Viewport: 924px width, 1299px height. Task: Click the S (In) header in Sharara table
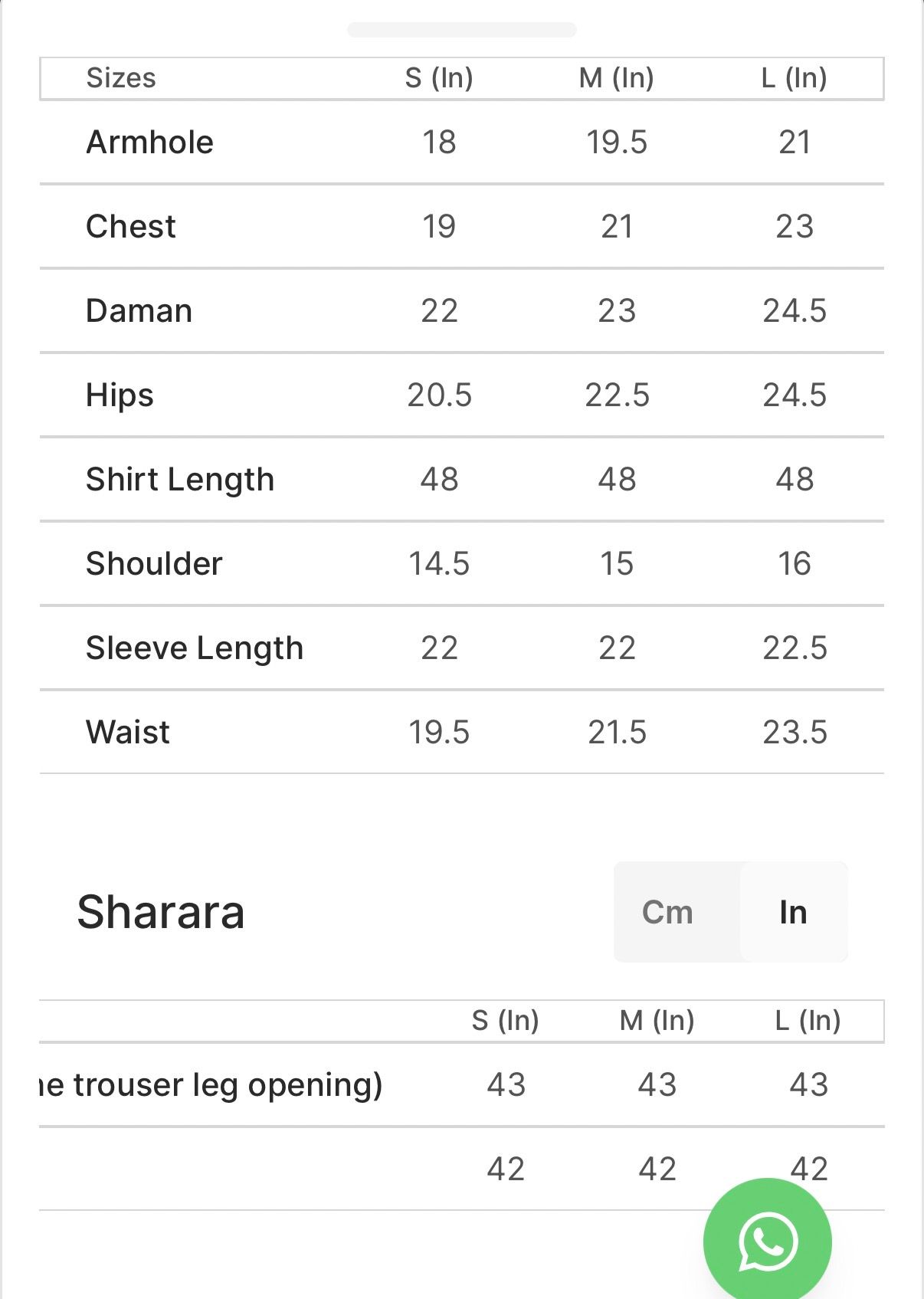coord(506,1021)
